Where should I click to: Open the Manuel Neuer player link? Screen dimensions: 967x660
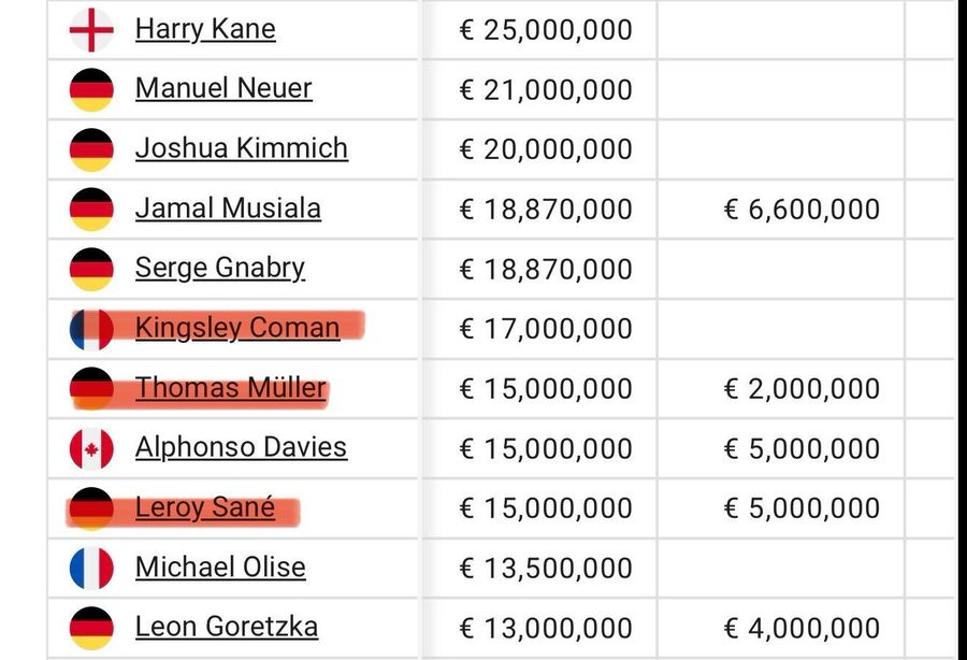[223, 88]
